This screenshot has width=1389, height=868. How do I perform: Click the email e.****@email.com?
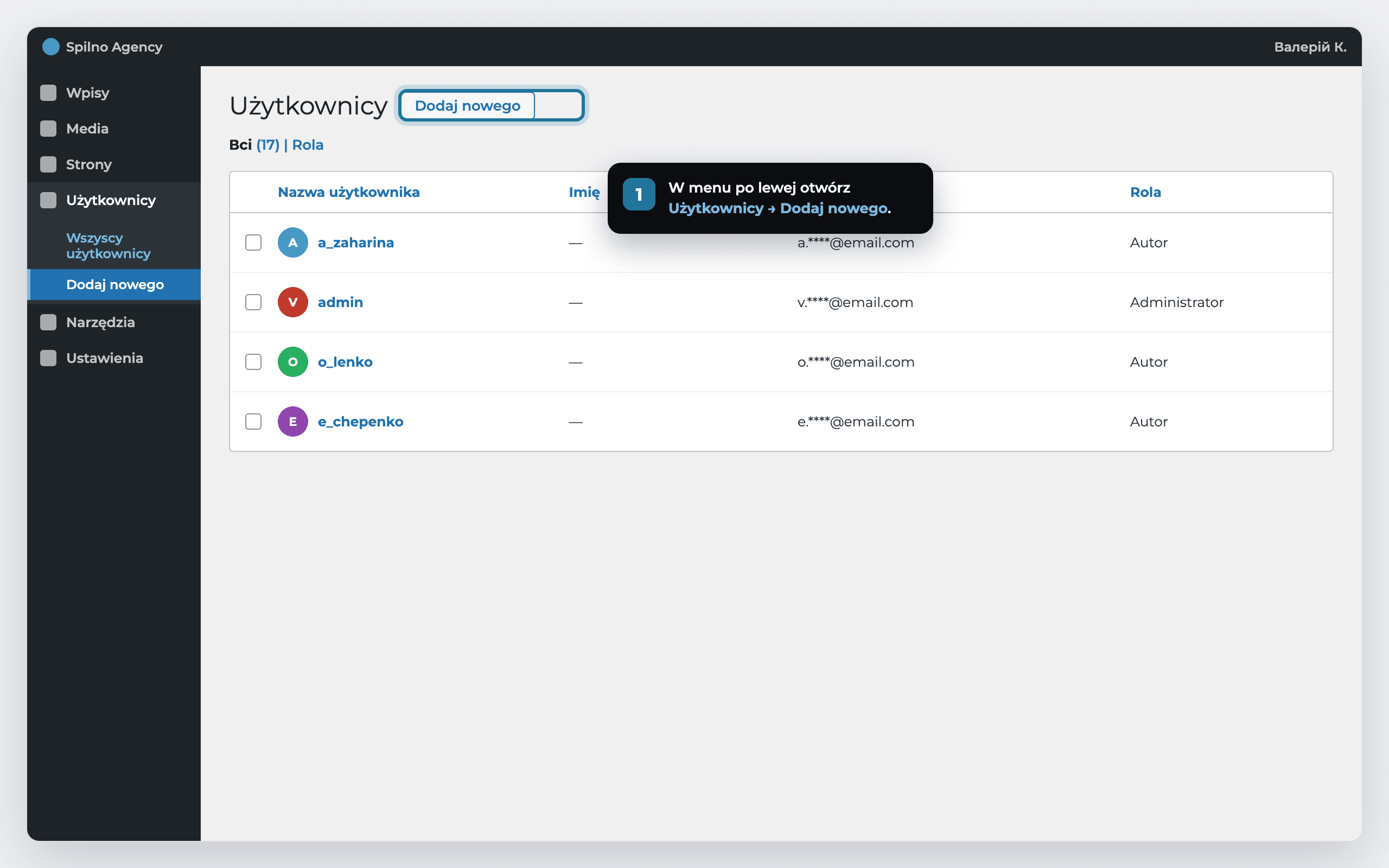click(x=855, y=422)
